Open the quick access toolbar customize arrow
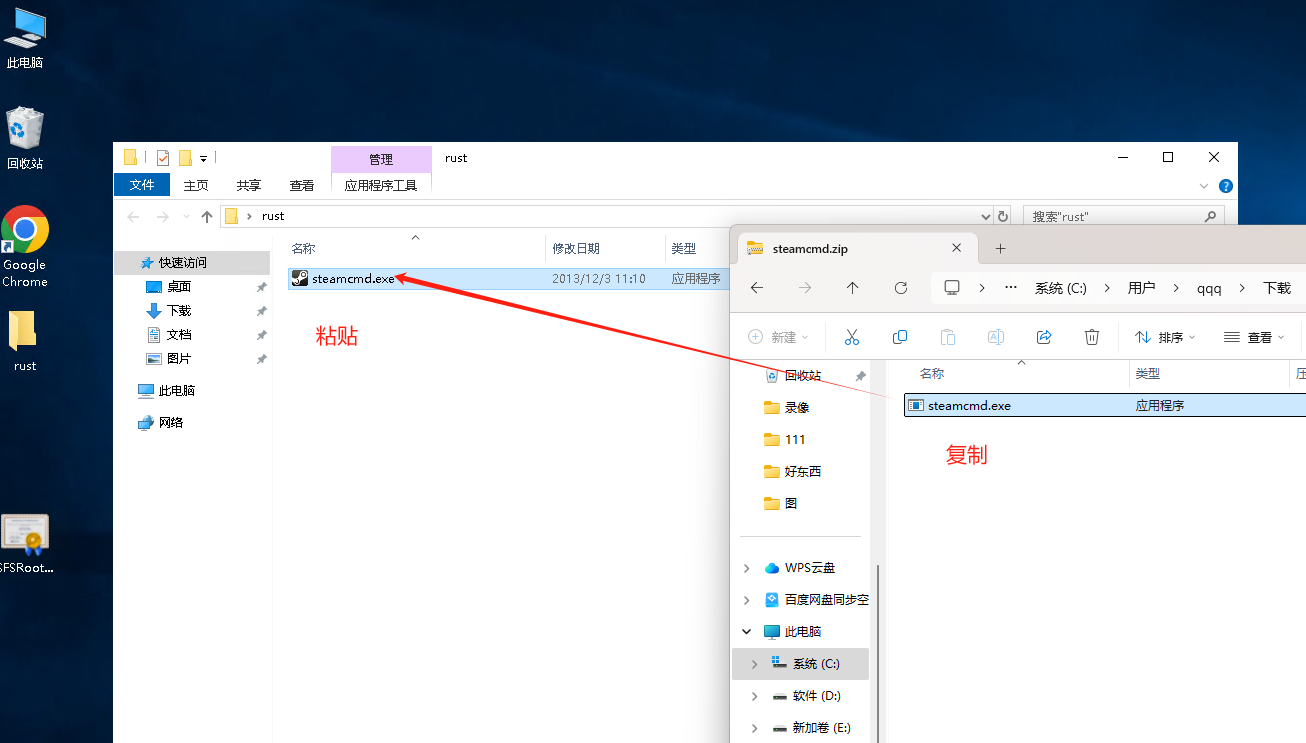The image size is (1306, 743). click(203, 158)
